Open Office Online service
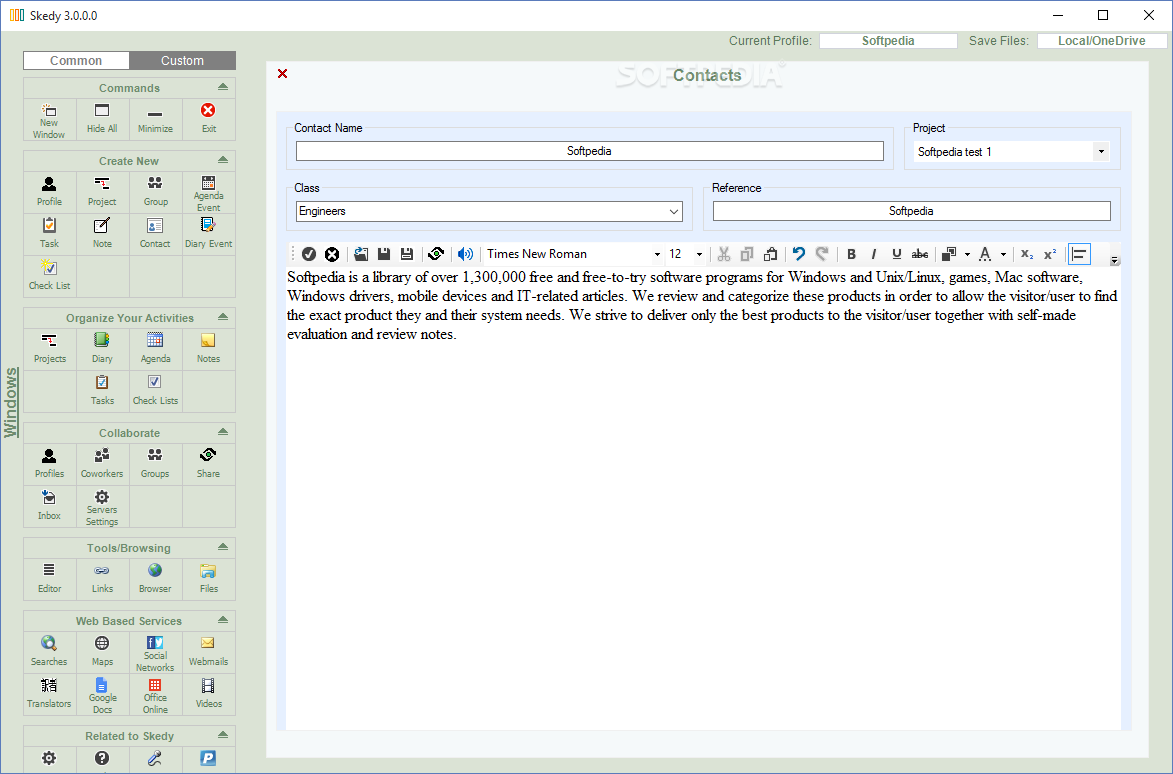The width and height of the screenshot is (1173, 774). point(155,694)
